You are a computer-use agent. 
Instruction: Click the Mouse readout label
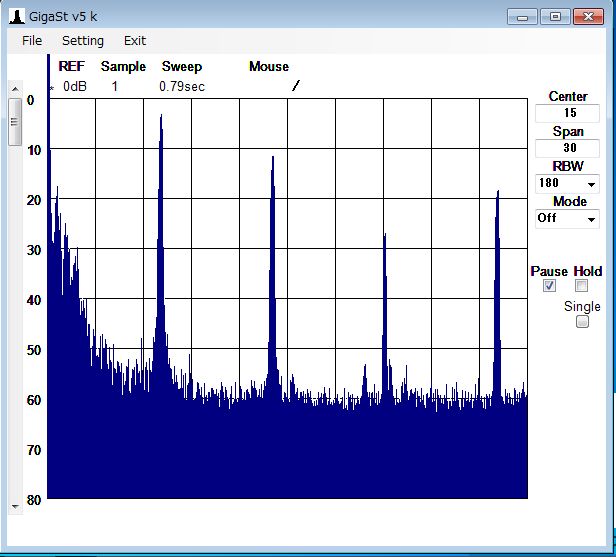pos(269,66)
